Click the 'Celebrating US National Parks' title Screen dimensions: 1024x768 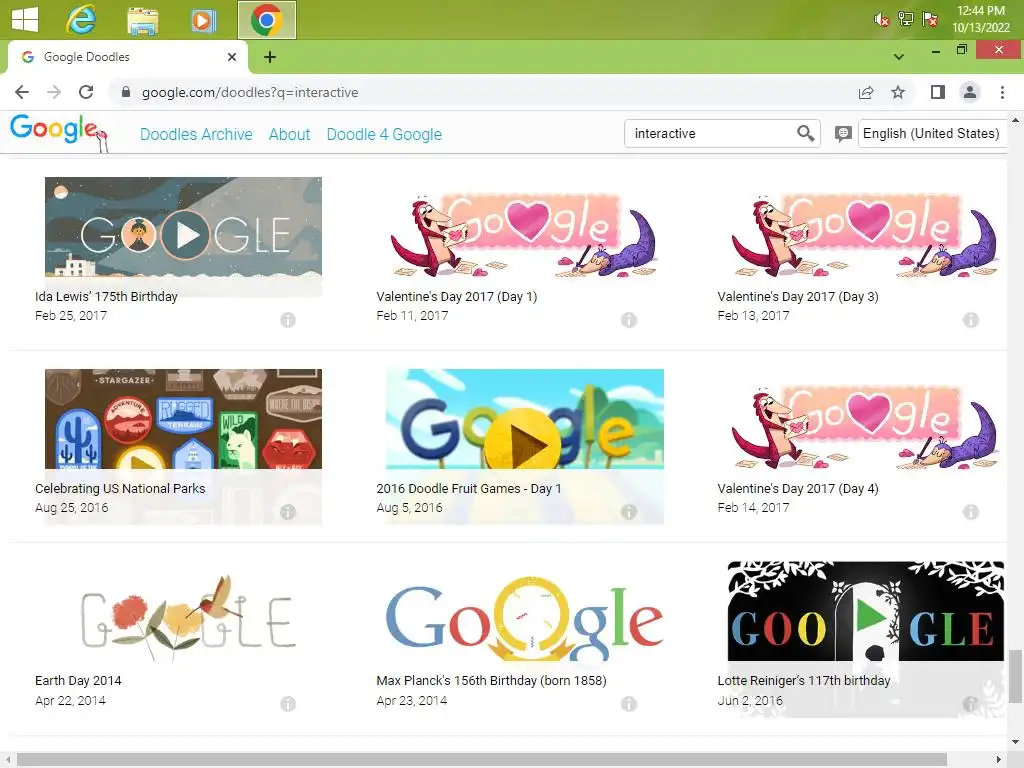point(120,488)
